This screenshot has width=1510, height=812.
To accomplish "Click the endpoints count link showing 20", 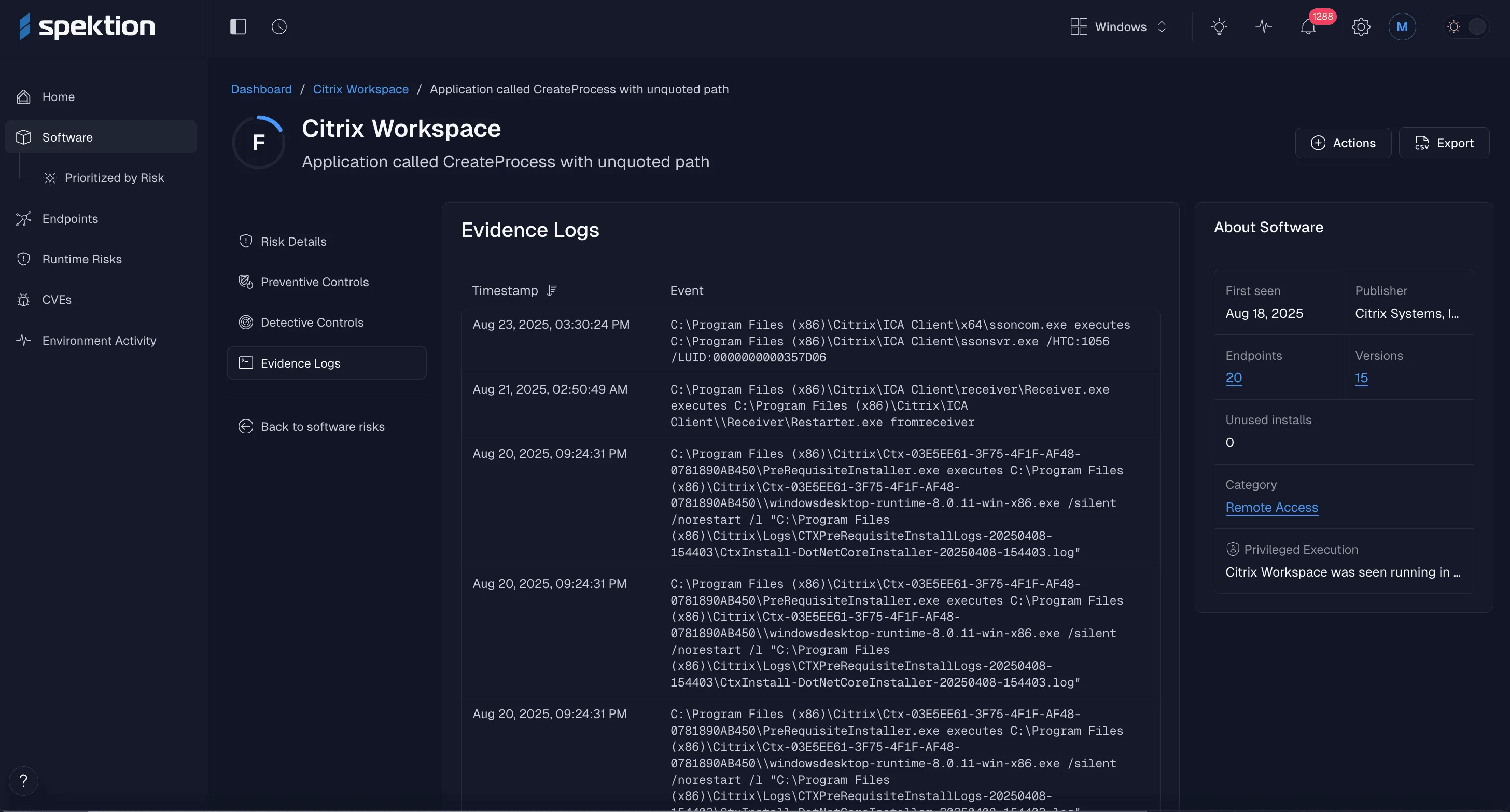I will point(1234,378).
